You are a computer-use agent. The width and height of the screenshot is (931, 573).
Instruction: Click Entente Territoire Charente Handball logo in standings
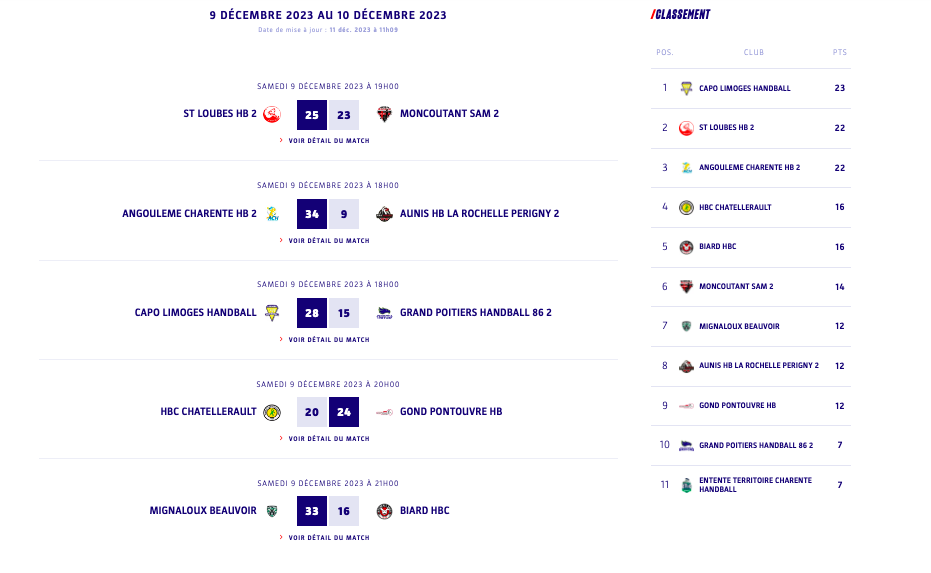(x=686, y=485)
